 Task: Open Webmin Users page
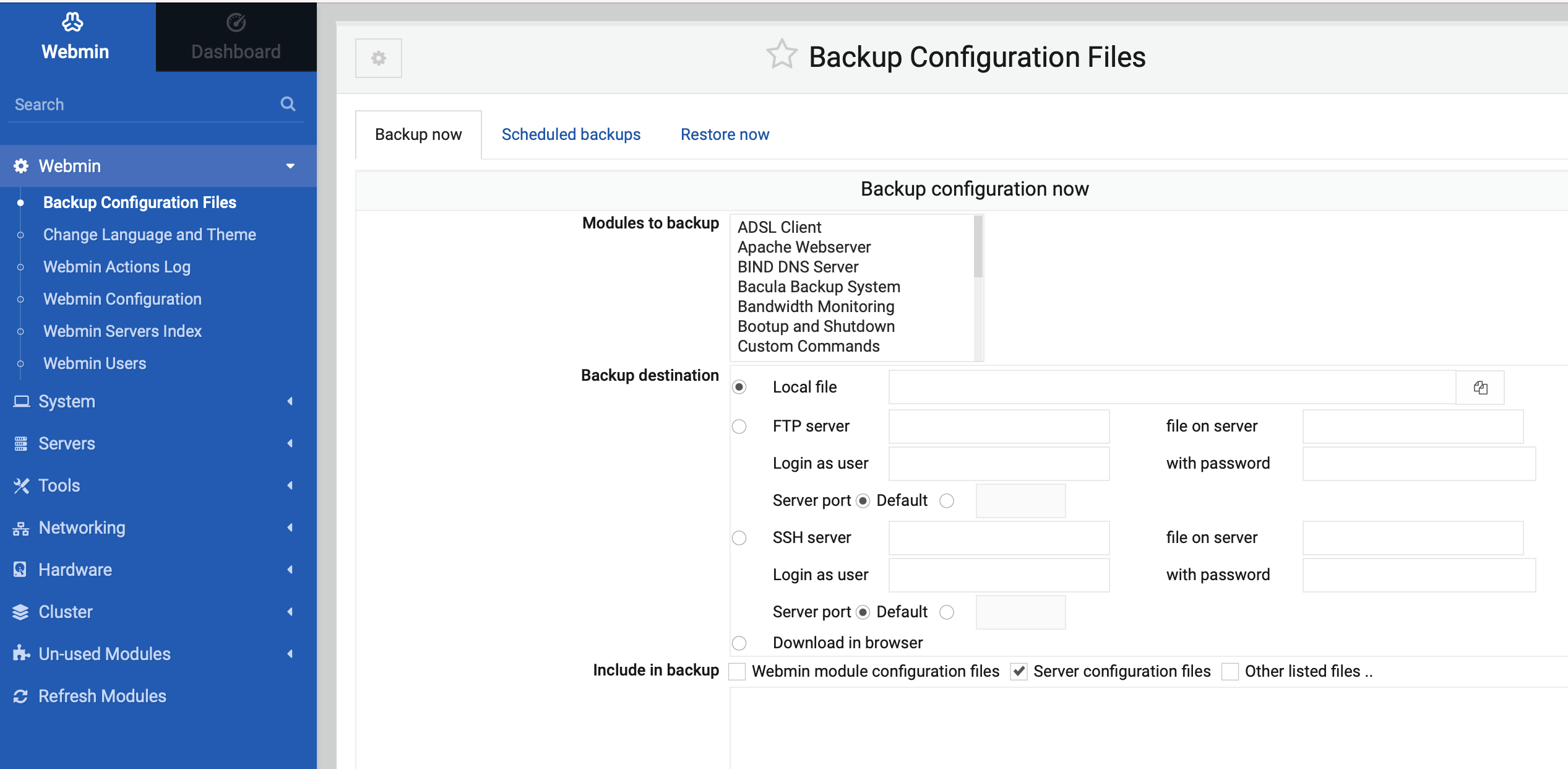pos(95,363)
